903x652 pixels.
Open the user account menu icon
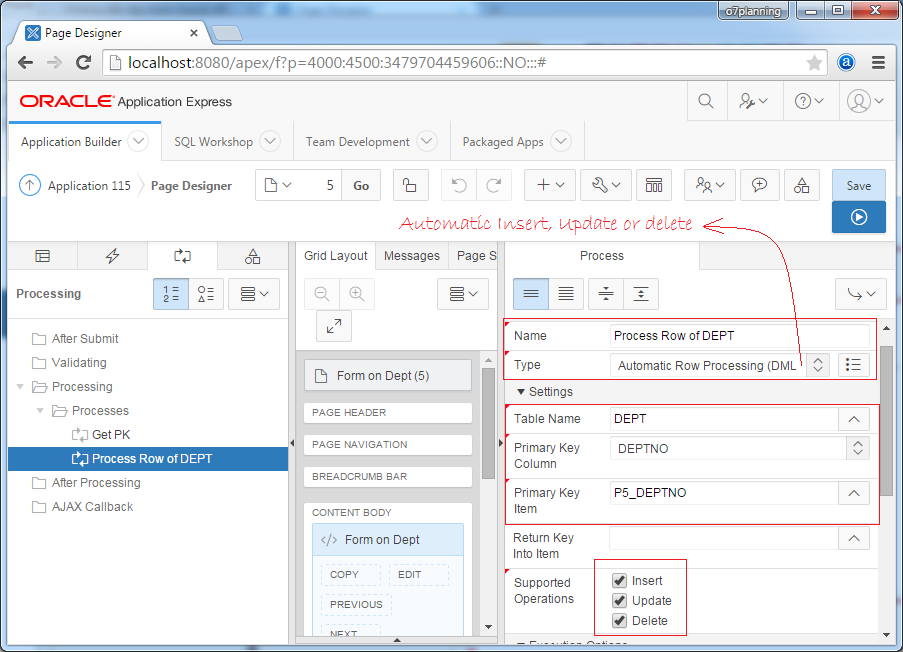[865, 101]
